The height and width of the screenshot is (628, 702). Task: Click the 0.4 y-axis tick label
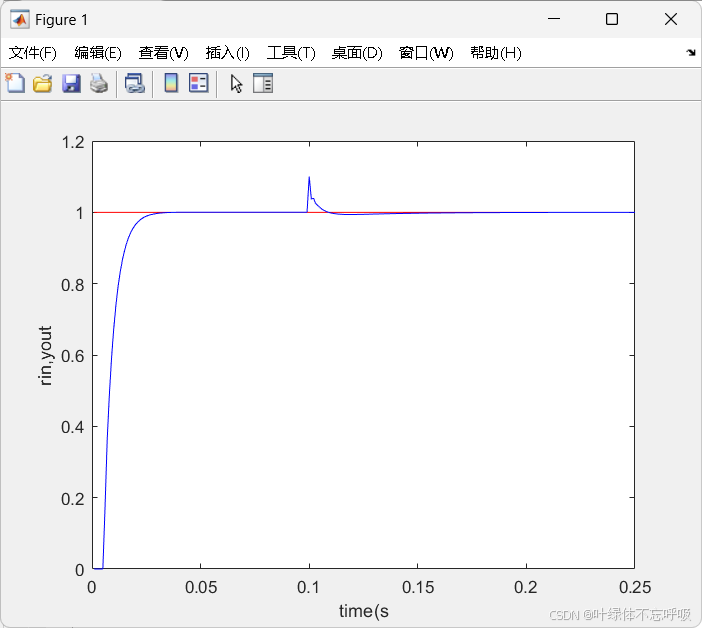73,427
